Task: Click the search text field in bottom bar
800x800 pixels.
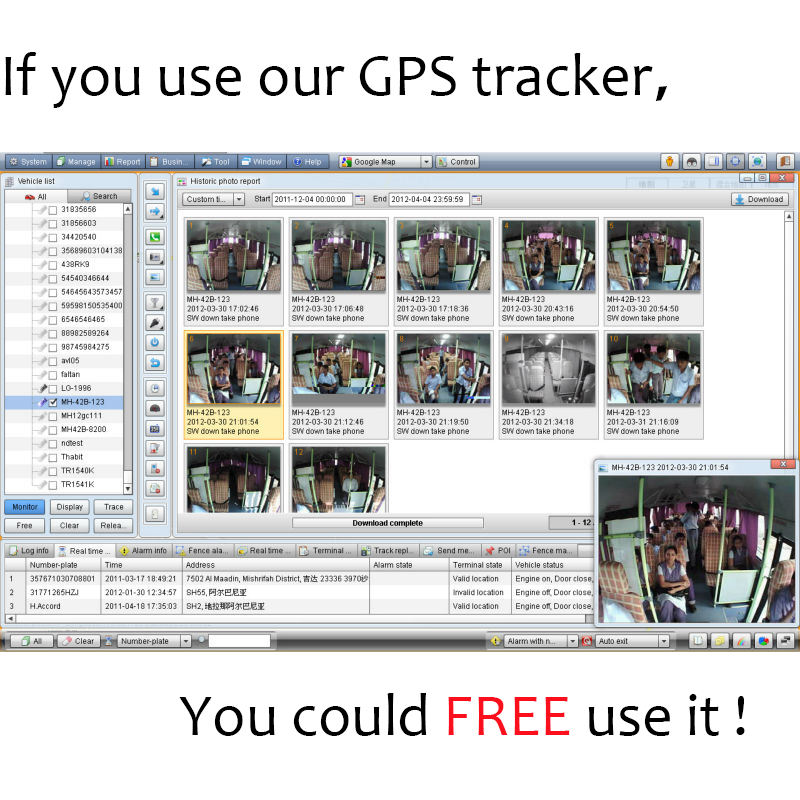Action: coord(239,641)
